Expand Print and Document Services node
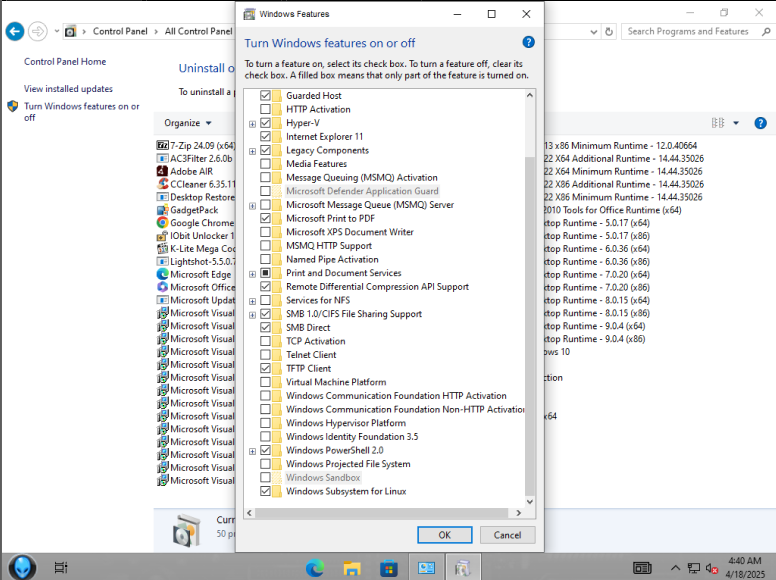The width and height of the screenshot is (776, 580). pos(252,274)
